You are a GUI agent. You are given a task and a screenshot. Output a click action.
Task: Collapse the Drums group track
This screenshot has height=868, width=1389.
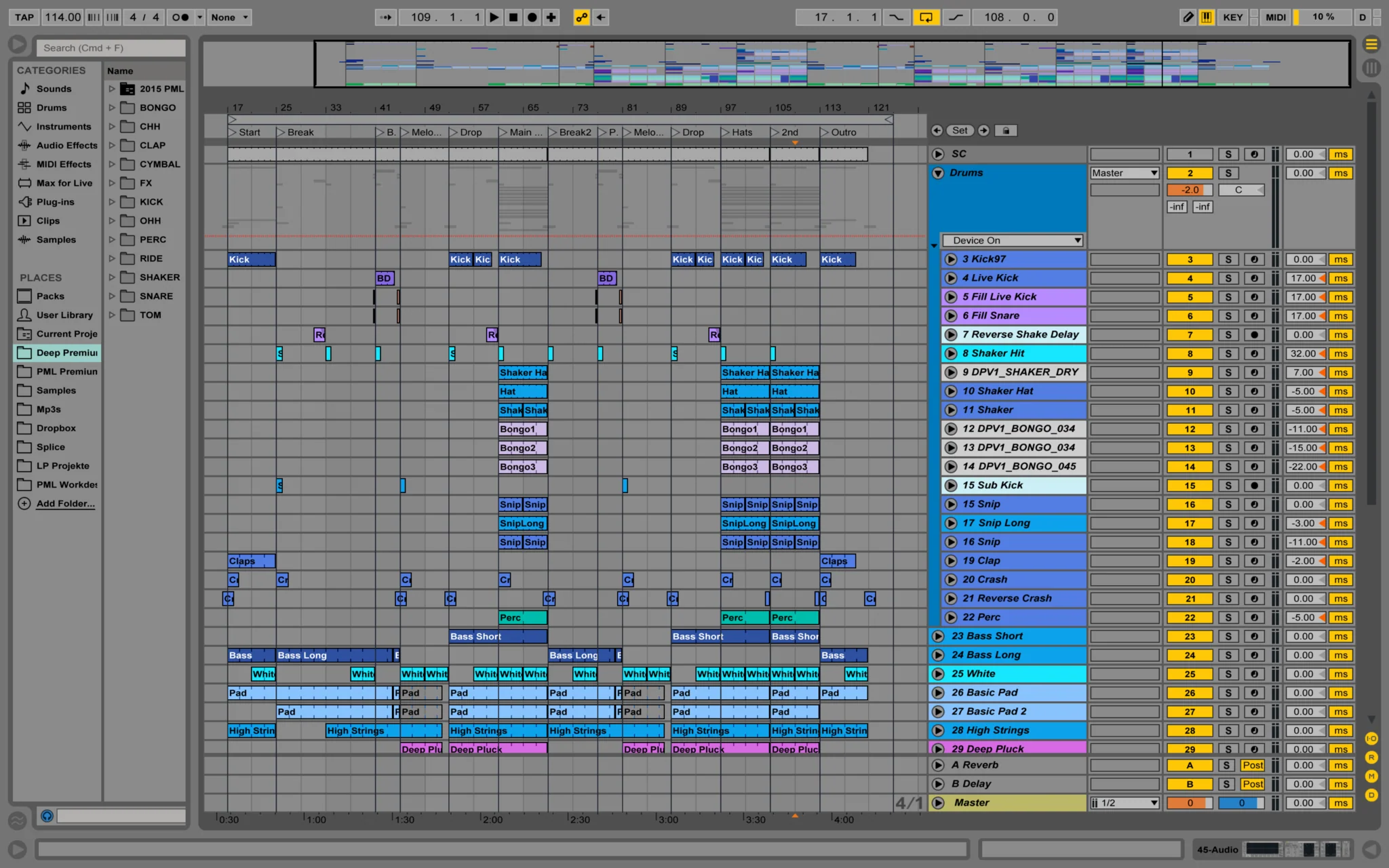tap(938, 173)
